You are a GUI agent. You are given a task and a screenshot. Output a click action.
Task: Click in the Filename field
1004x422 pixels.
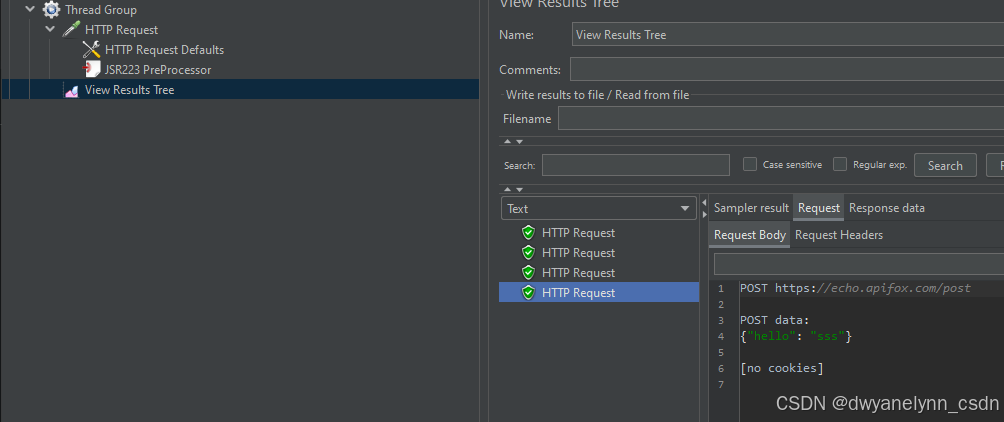(x=781, y=118)
